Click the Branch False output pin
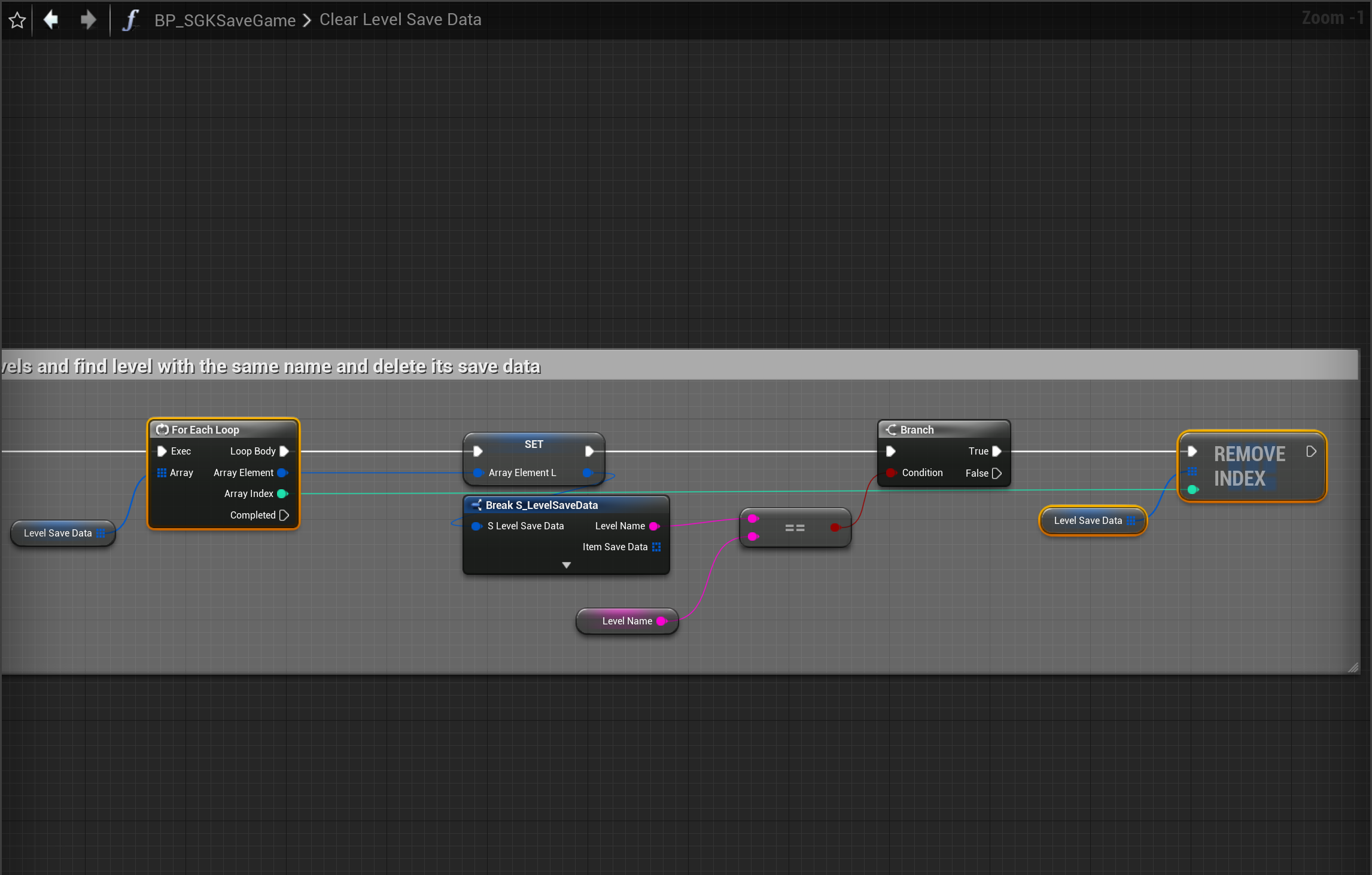This screenshot has height=875, width=1372. click(x=997, y=473)
